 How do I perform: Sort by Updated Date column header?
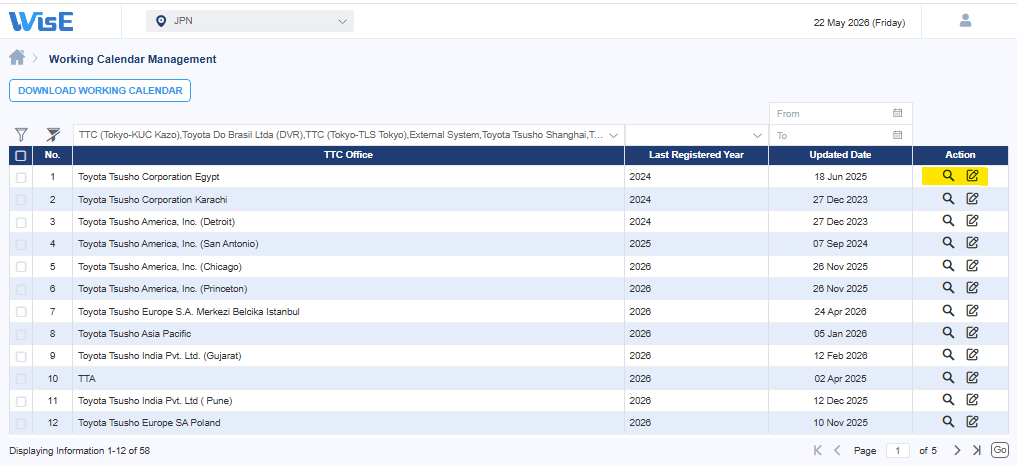coord(841,154)
